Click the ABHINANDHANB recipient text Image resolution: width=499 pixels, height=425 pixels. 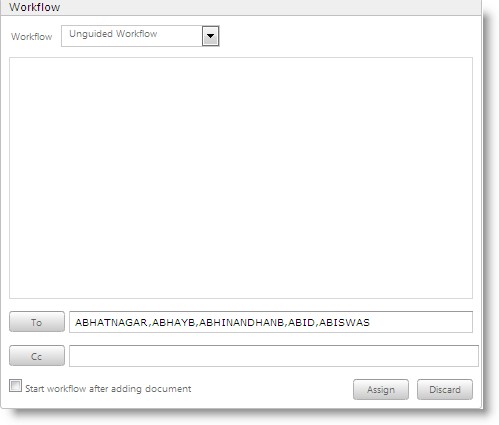(x=241, y=322)
